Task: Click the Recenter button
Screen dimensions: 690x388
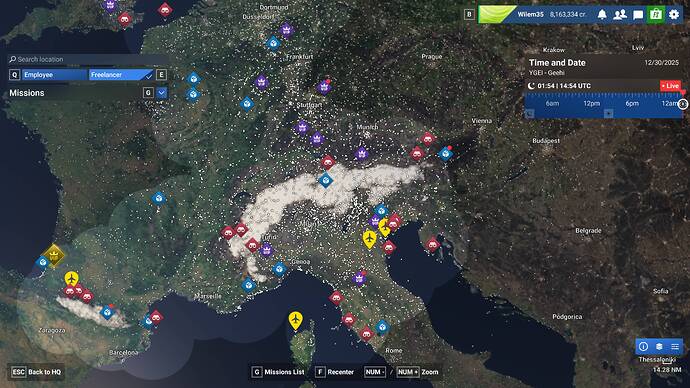Action: click(335, 372)
